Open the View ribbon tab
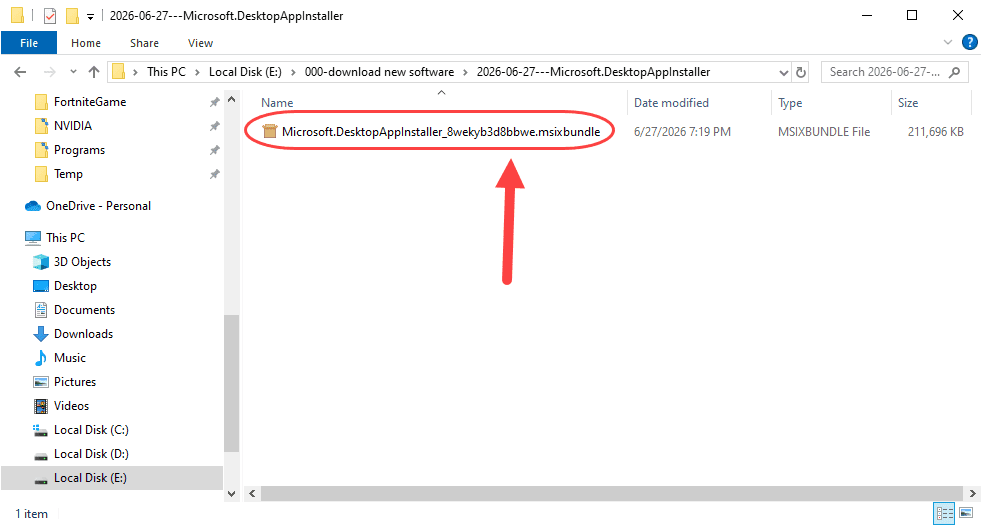 click(x=200, y=43)
